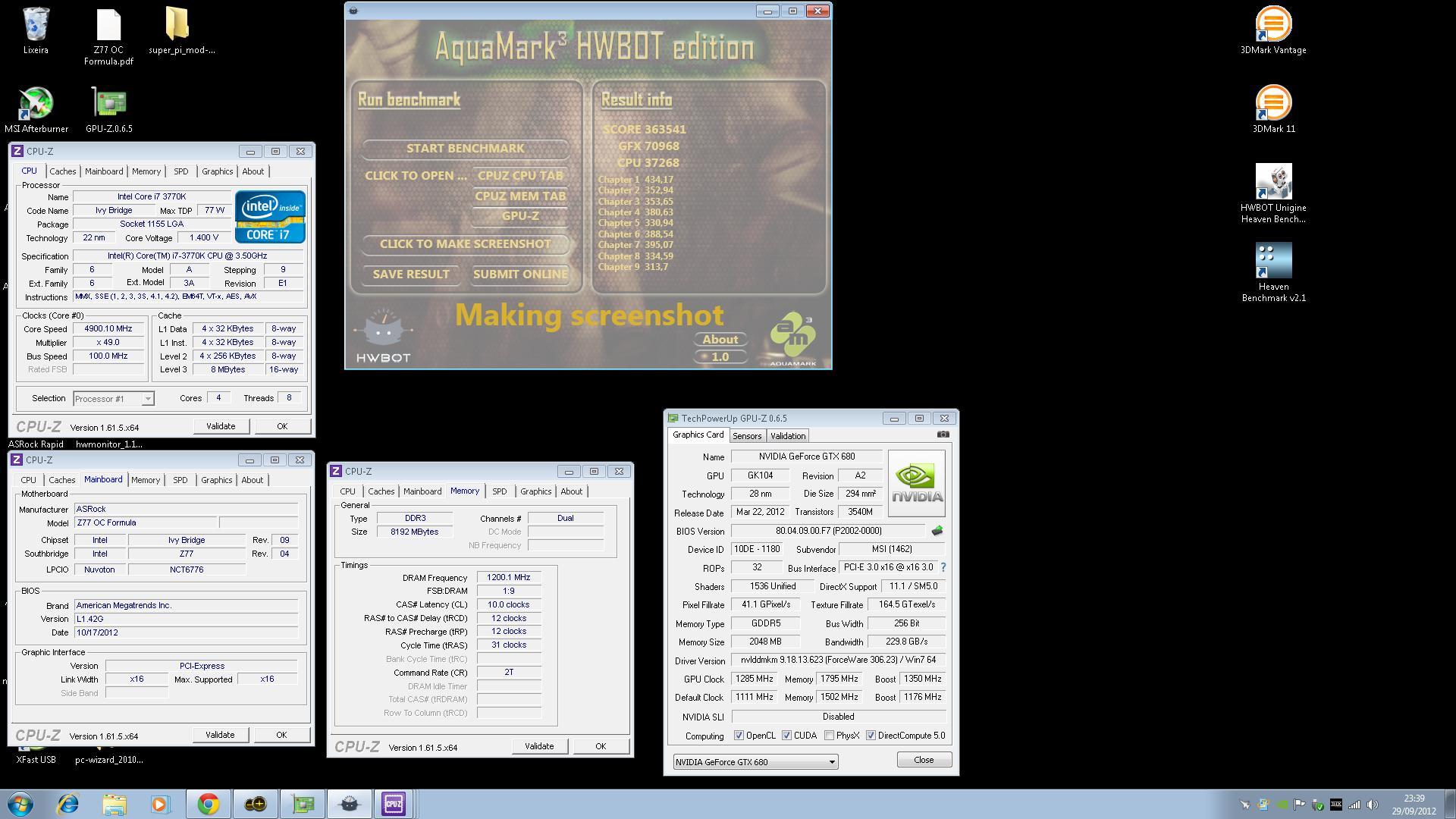Toggle the CUDA checkbox in GPU-Z
Screen dimensions: 1456x819
pyautogui.click(x=786, y=736)
